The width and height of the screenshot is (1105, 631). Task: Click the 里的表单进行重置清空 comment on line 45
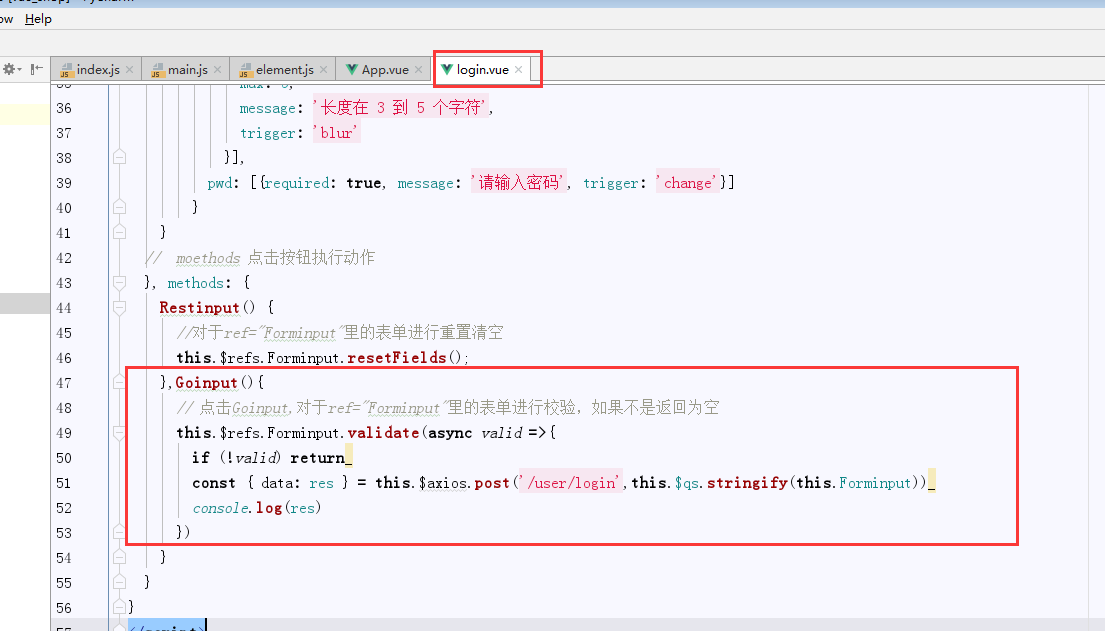tap(423, 332)
